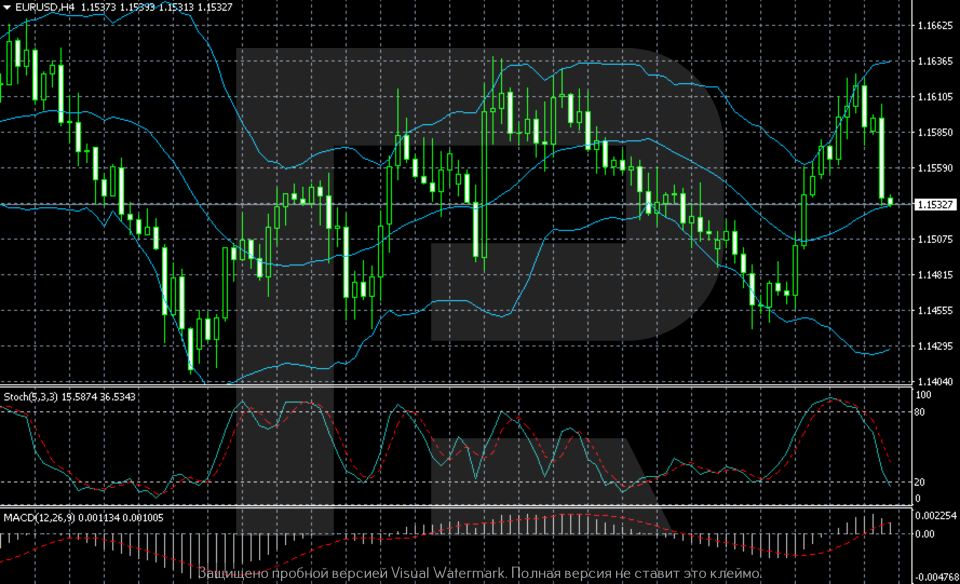Click the Visual Watermark notice text at bottom
The height and width of the screenshot is (584, 960).
(x=480, y=573)
